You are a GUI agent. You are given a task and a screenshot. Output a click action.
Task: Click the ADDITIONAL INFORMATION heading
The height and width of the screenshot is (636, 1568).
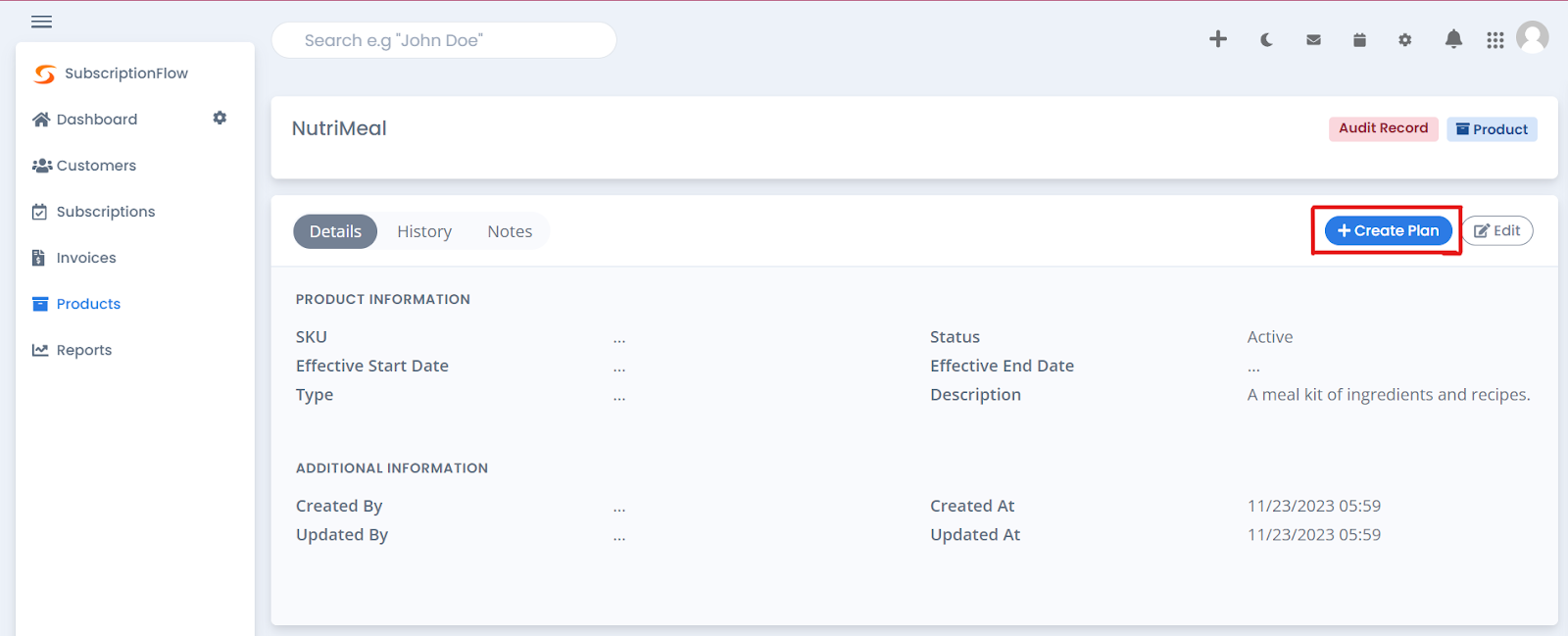point(392,468)
